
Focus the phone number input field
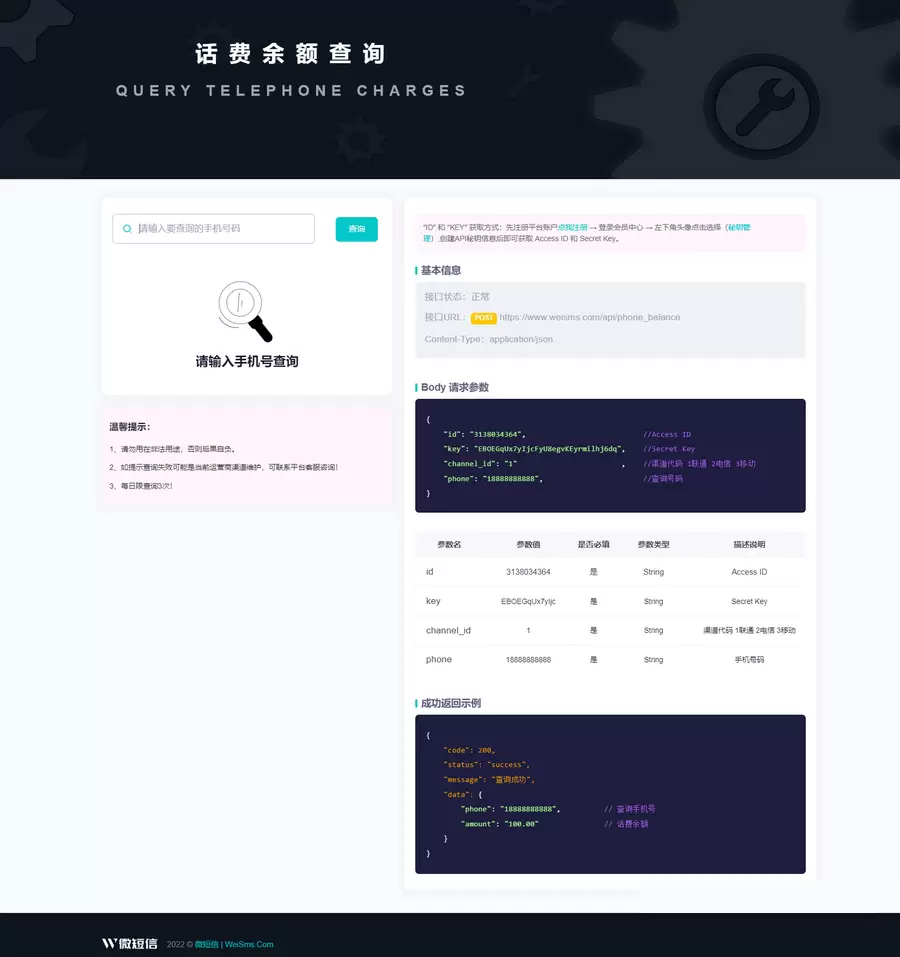point(214,229)
